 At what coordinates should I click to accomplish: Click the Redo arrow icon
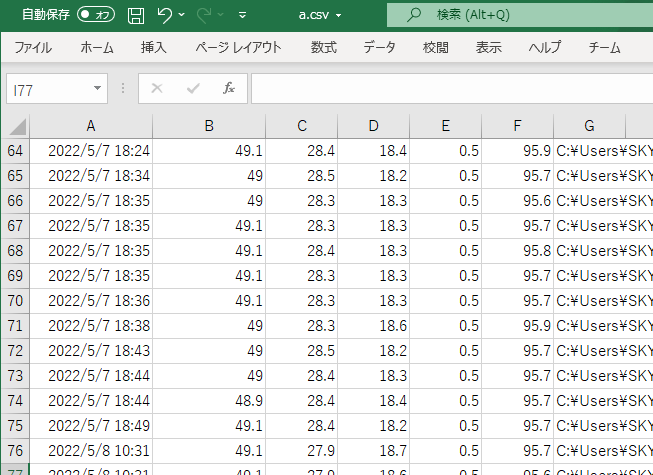(204, 15)
